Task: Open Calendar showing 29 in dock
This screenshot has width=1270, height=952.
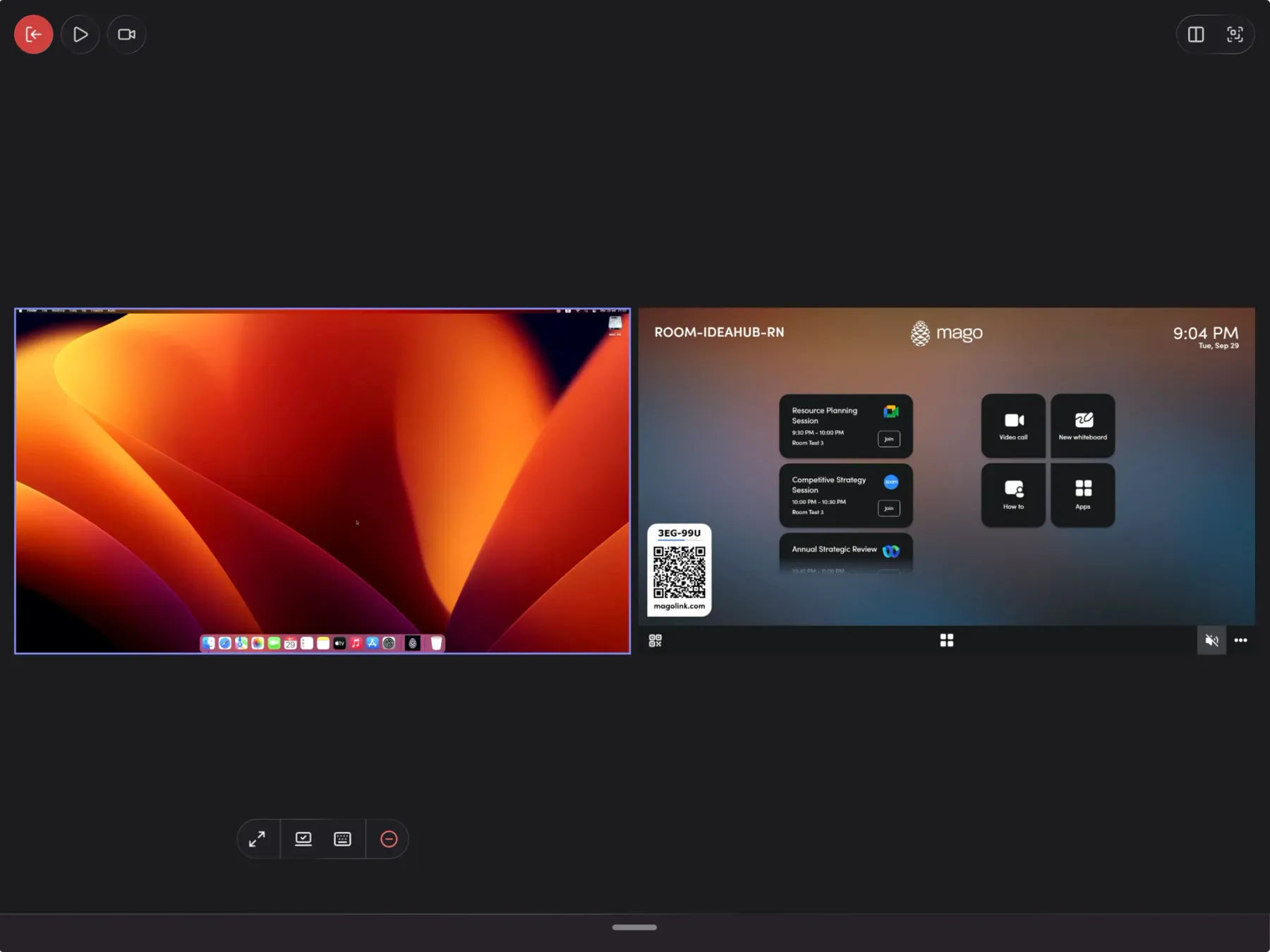Action: [x=290, y=643]
